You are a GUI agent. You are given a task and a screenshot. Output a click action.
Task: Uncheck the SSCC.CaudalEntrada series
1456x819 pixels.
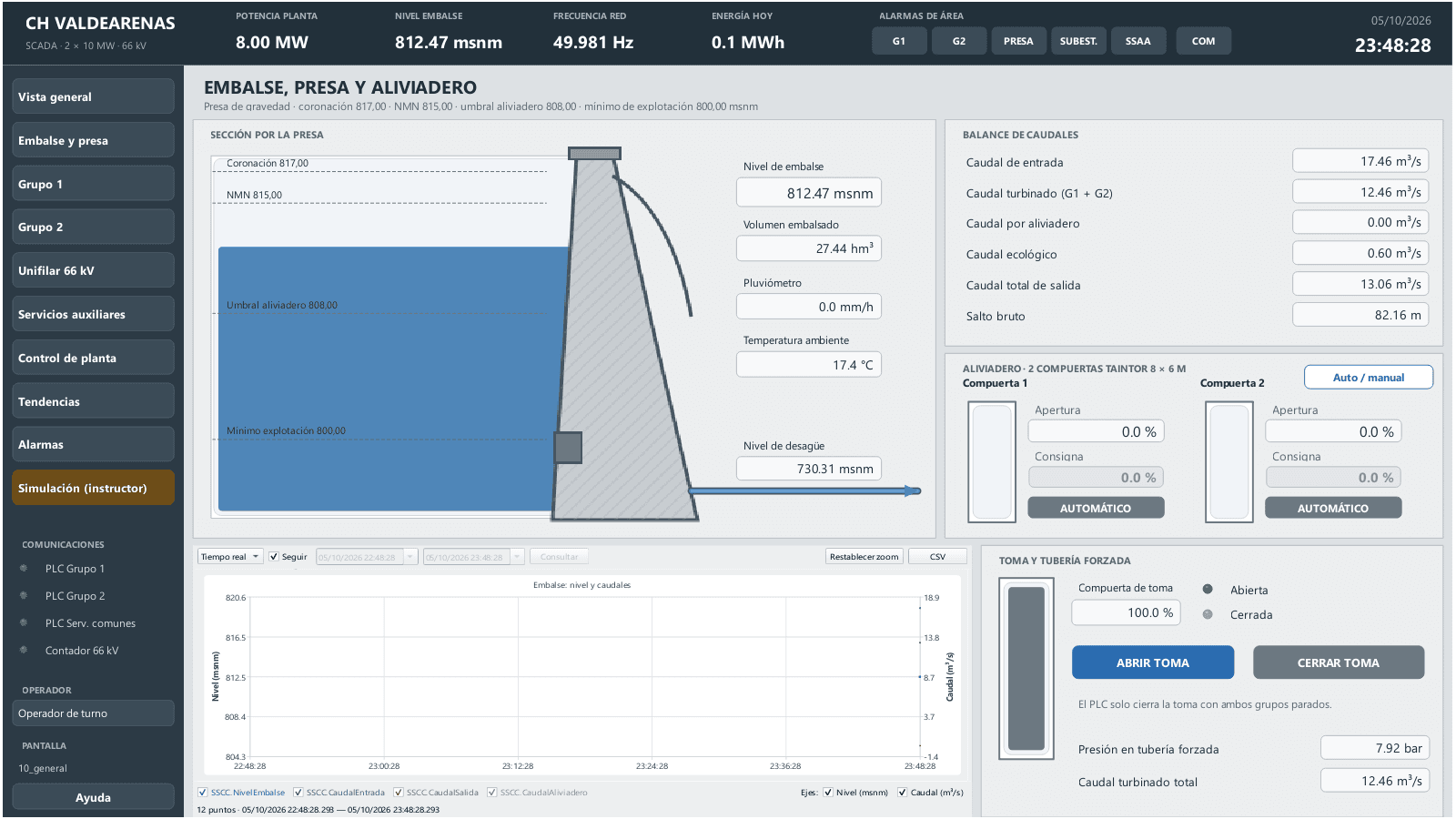[298, 793]
